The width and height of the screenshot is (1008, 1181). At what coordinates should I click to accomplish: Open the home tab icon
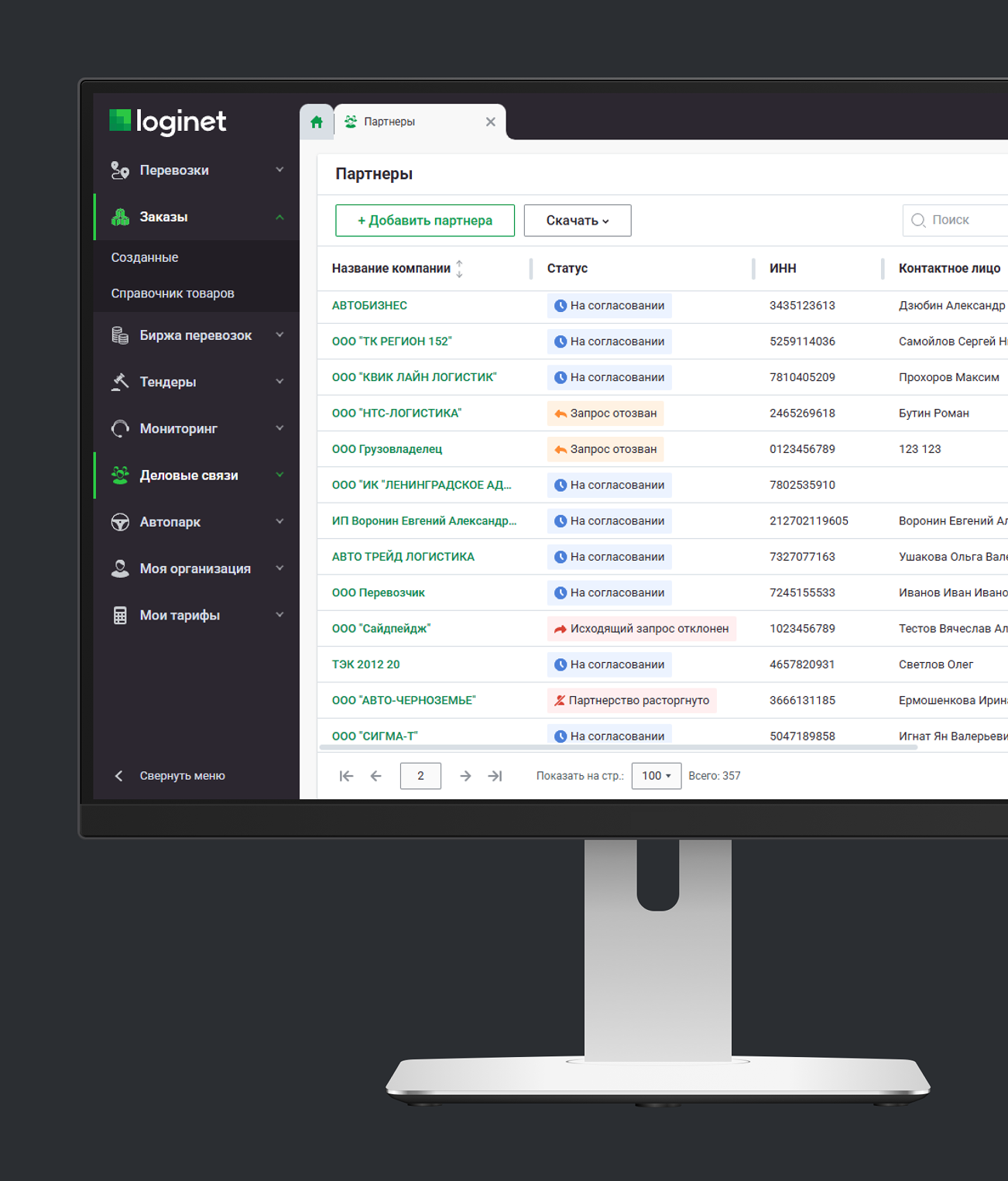(317, 122)
